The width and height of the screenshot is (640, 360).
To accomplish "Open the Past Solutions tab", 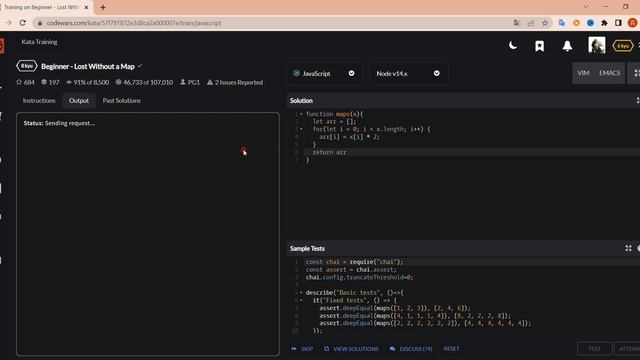I will [x=122, y=100].
